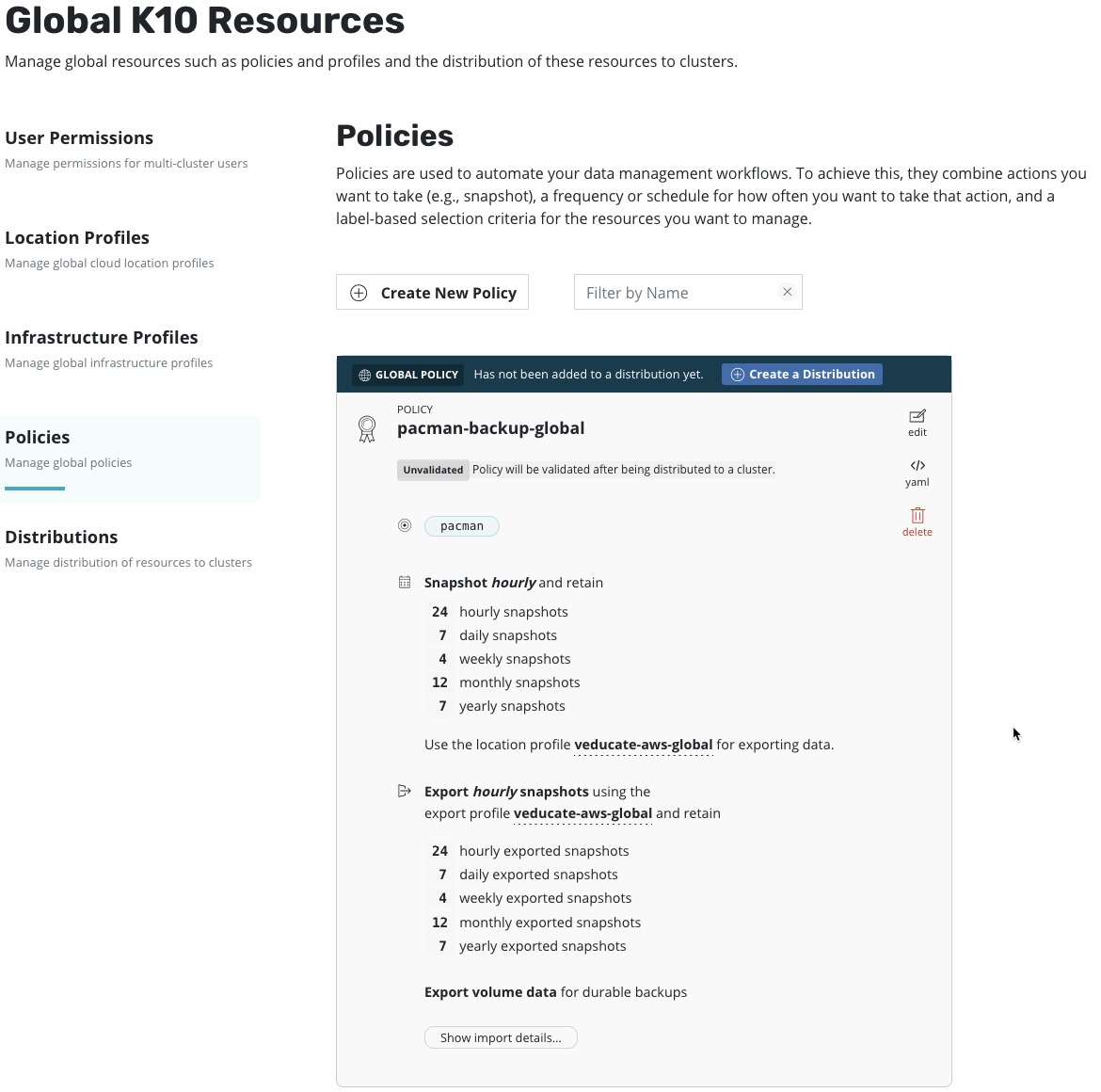Click the policy ribbon badge icon
Screen dimensions: 1101x1092
(x=367, y=428)
